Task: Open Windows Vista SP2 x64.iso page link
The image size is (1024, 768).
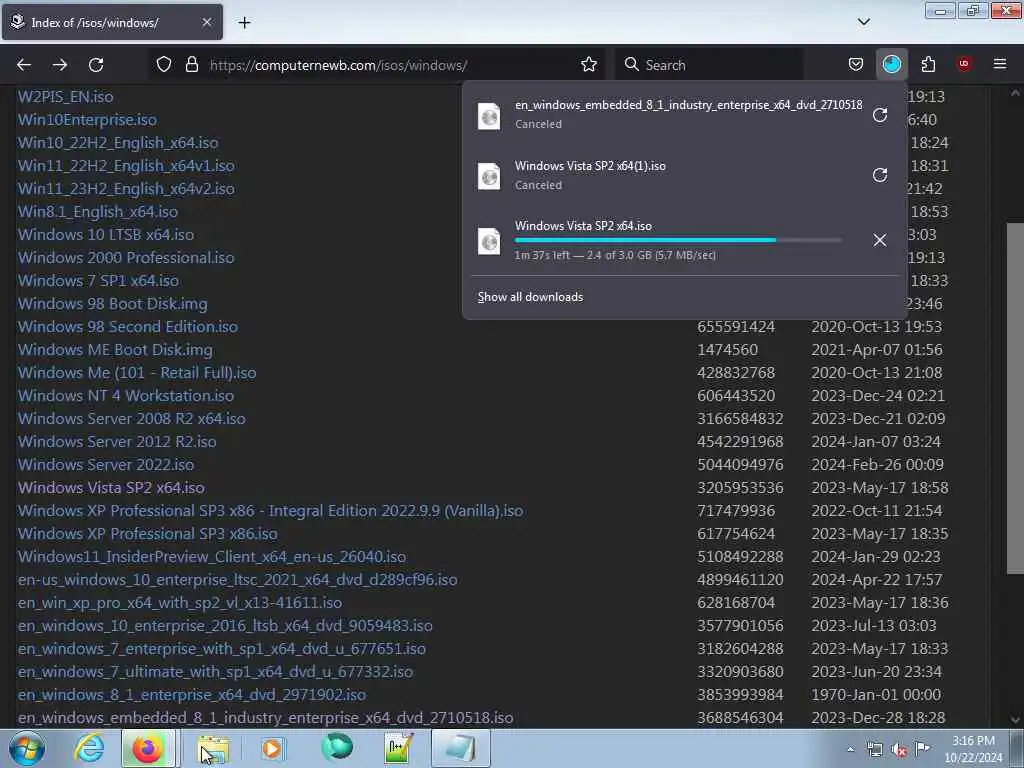Action: [111, 487]
